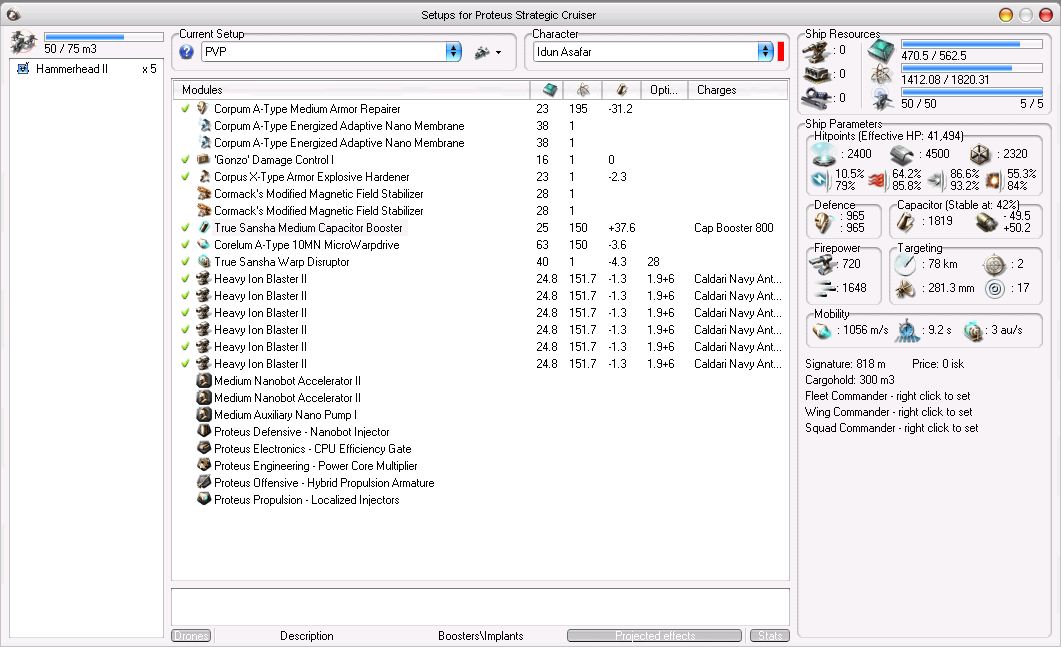
Task: Open the ship setup options icon menu
Action: (x=487, y=52)
